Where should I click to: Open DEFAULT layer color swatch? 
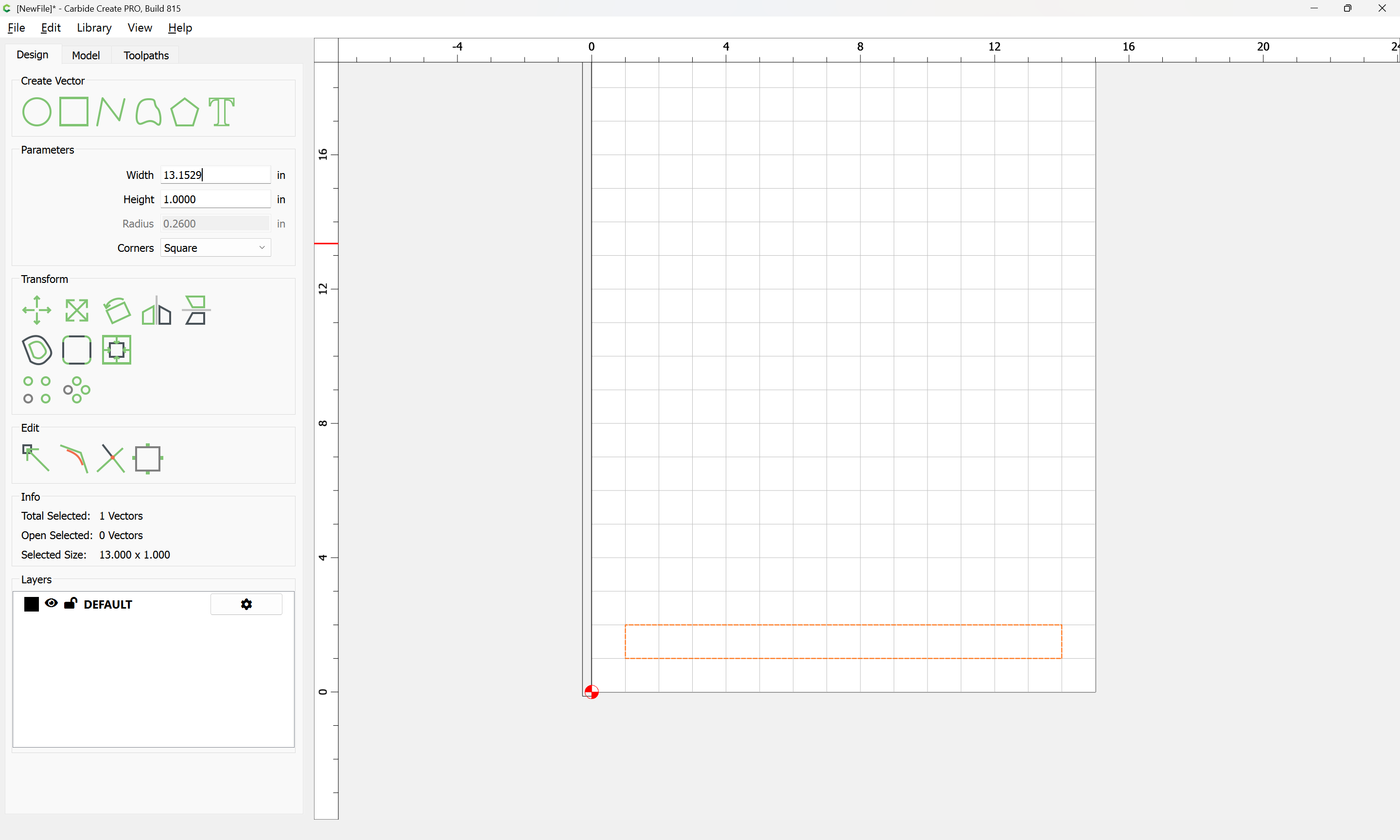coord(32,605)
